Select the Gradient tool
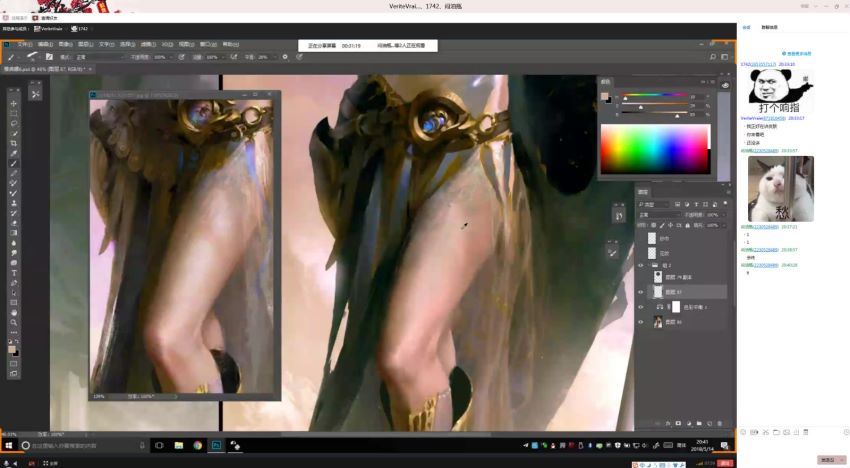 [14, 233]
